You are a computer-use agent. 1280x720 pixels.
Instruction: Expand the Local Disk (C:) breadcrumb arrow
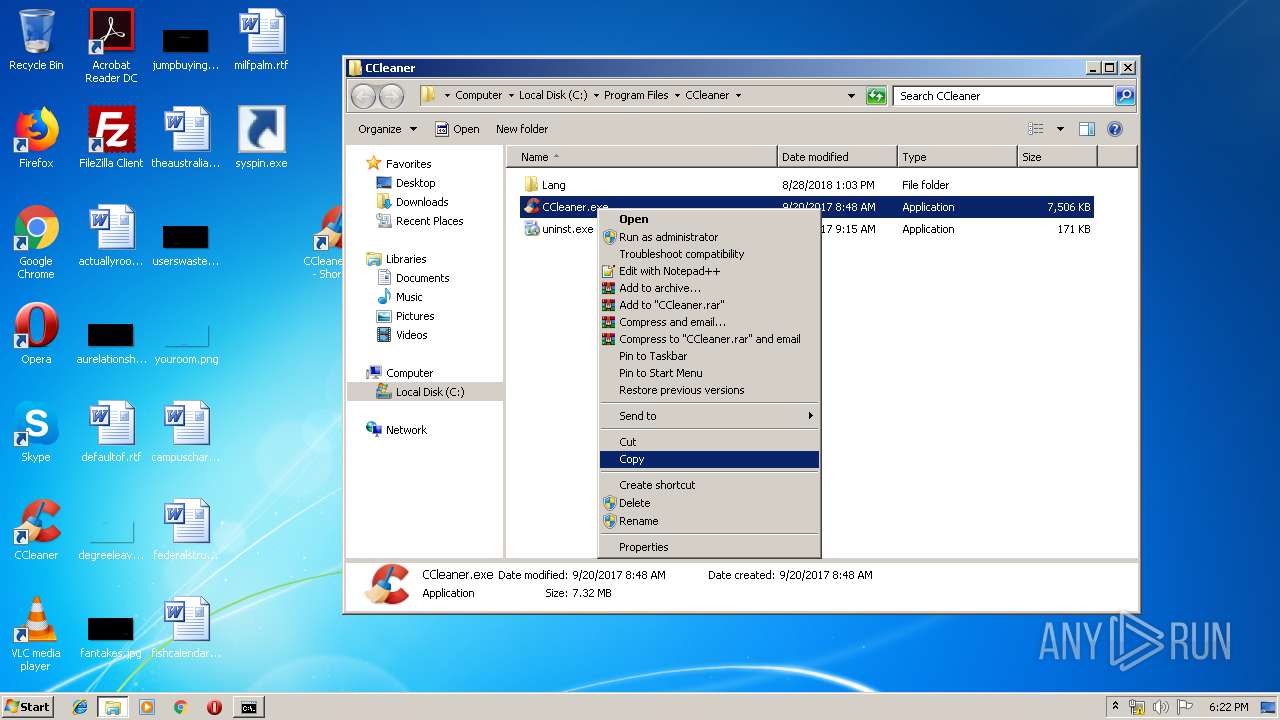[595, 96]
